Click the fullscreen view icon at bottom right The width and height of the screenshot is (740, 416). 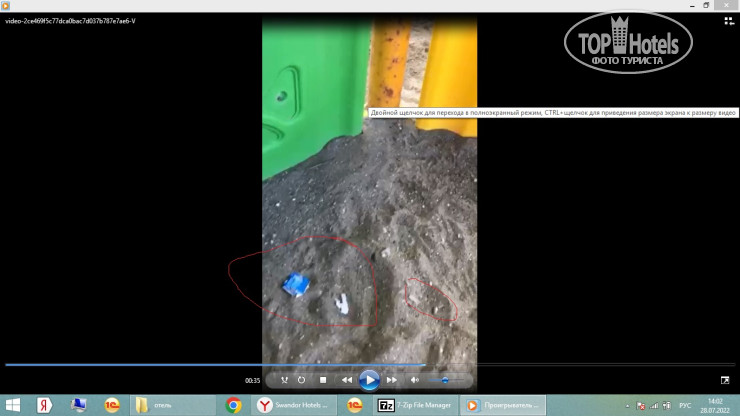(725, 380)
